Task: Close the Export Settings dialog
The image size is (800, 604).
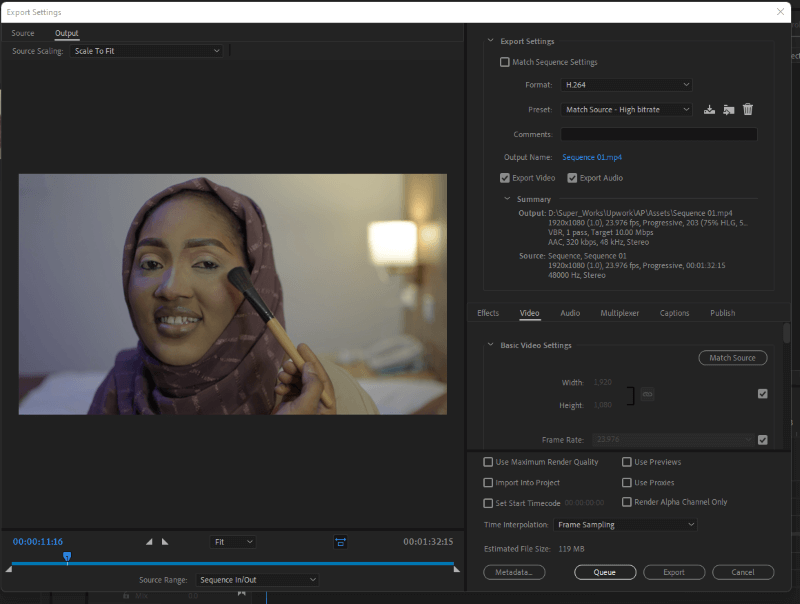Action: [x=780, y=12]
